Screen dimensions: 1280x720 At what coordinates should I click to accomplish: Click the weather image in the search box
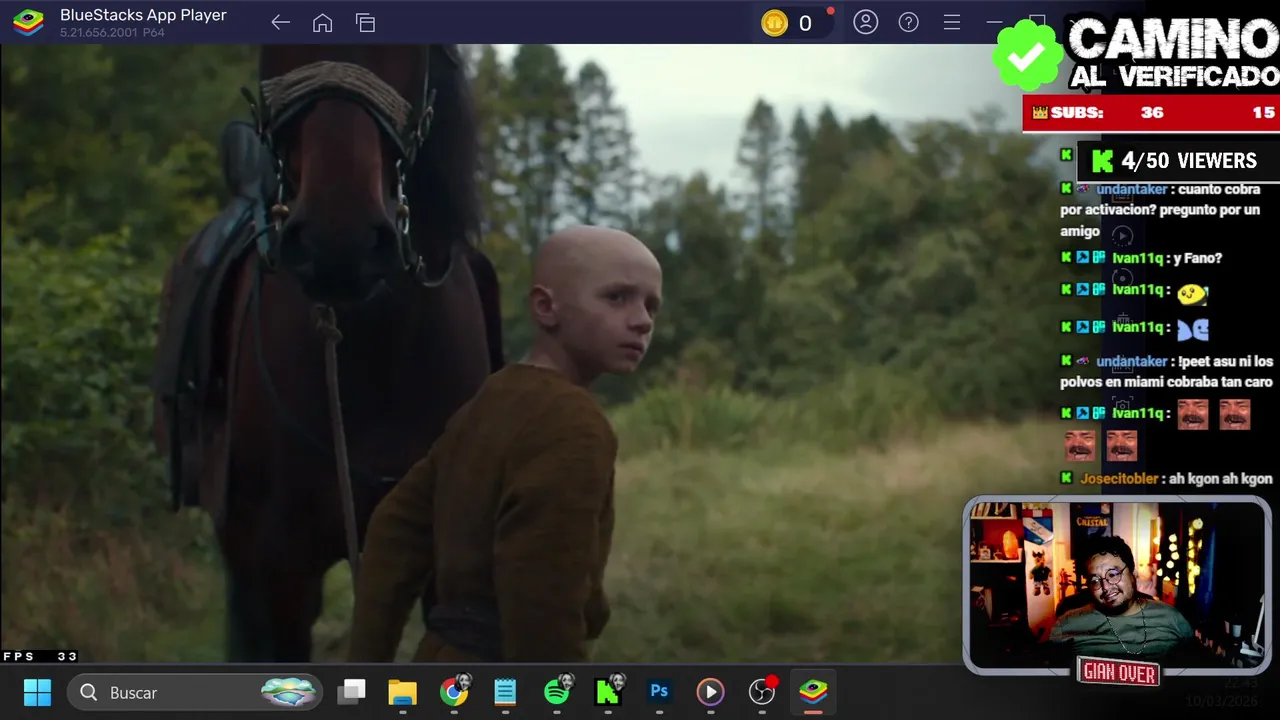pyautogui.click(x=289, y=692)
